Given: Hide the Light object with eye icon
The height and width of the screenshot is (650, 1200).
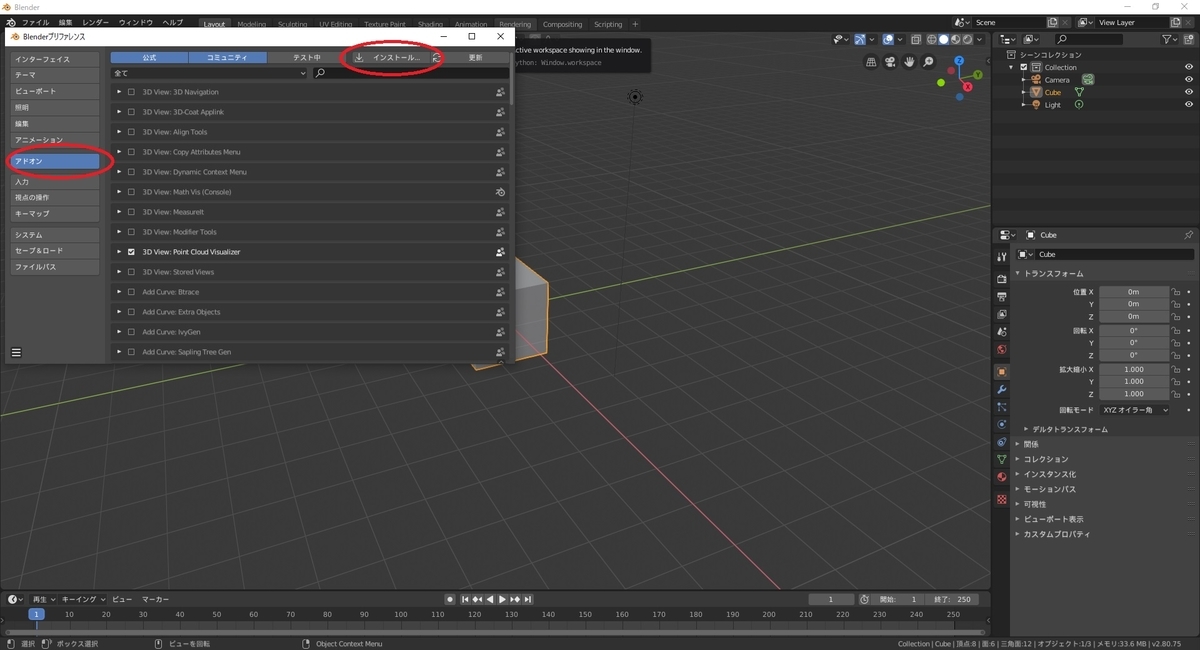Looking at the screenshot, I should pyautogui.click(x=1189, y=105).
